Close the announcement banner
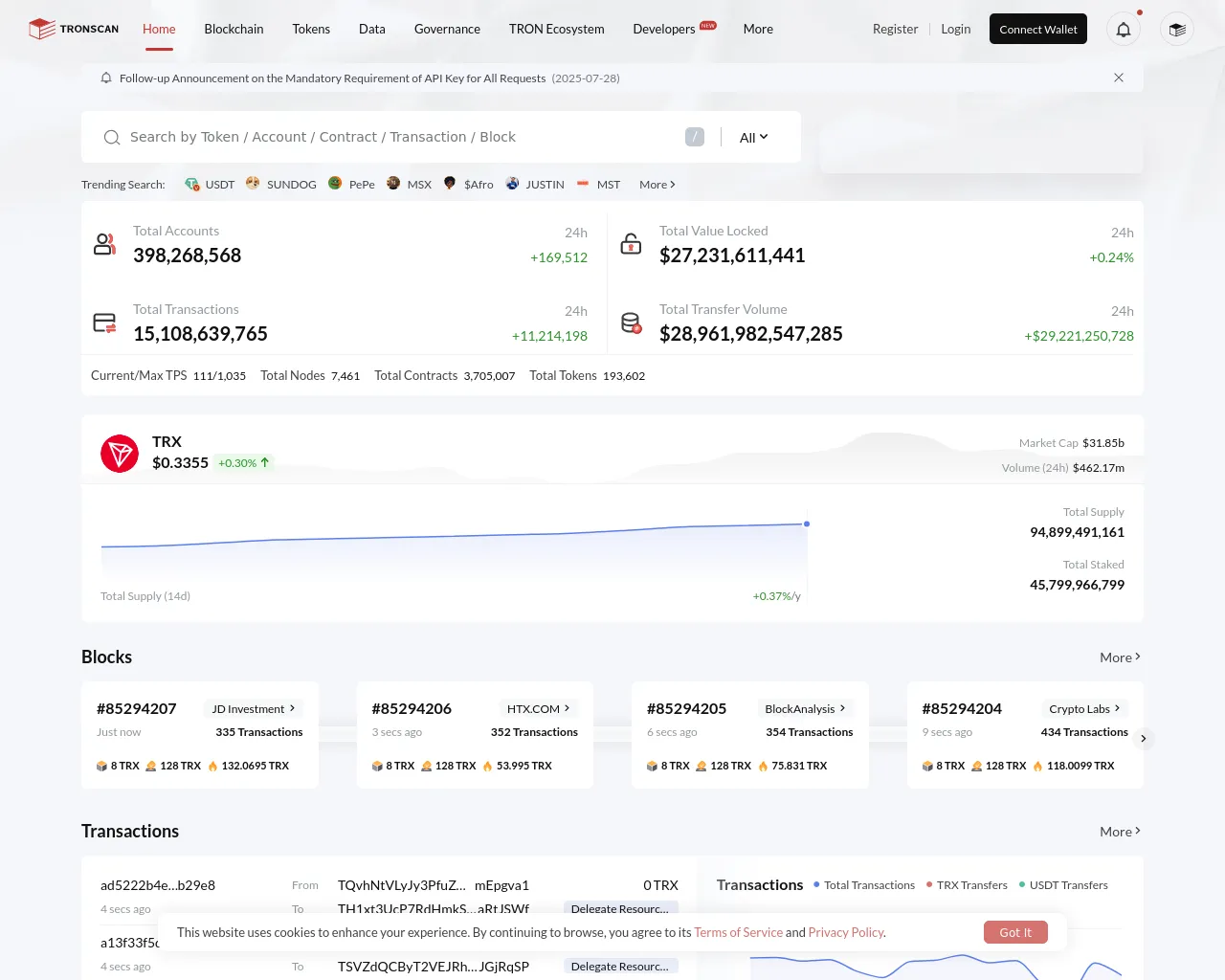The image size is (1225, 980). [1119, 78]
